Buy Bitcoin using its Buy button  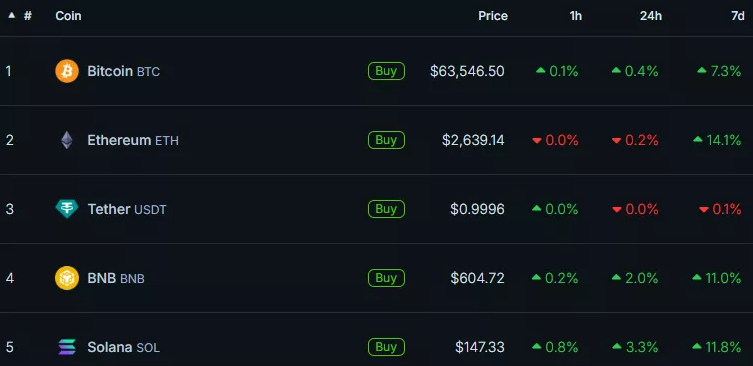(x=386, y=71)
